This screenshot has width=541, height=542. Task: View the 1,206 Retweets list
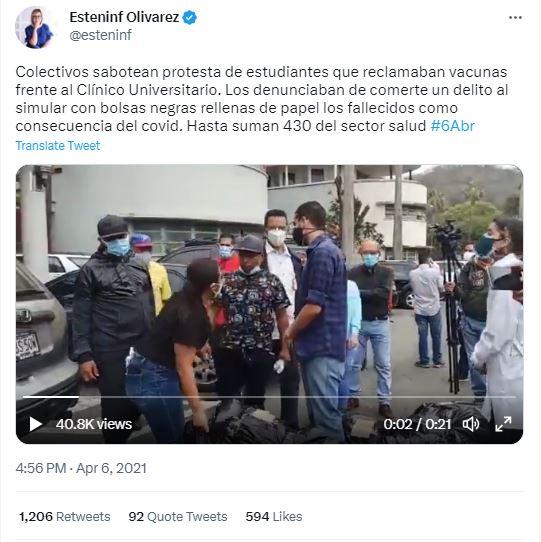coord(65,516)
